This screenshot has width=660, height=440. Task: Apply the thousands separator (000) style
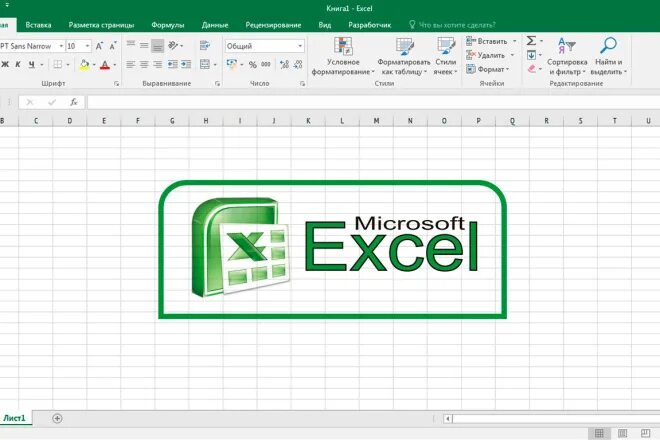[x=266, y=64]
